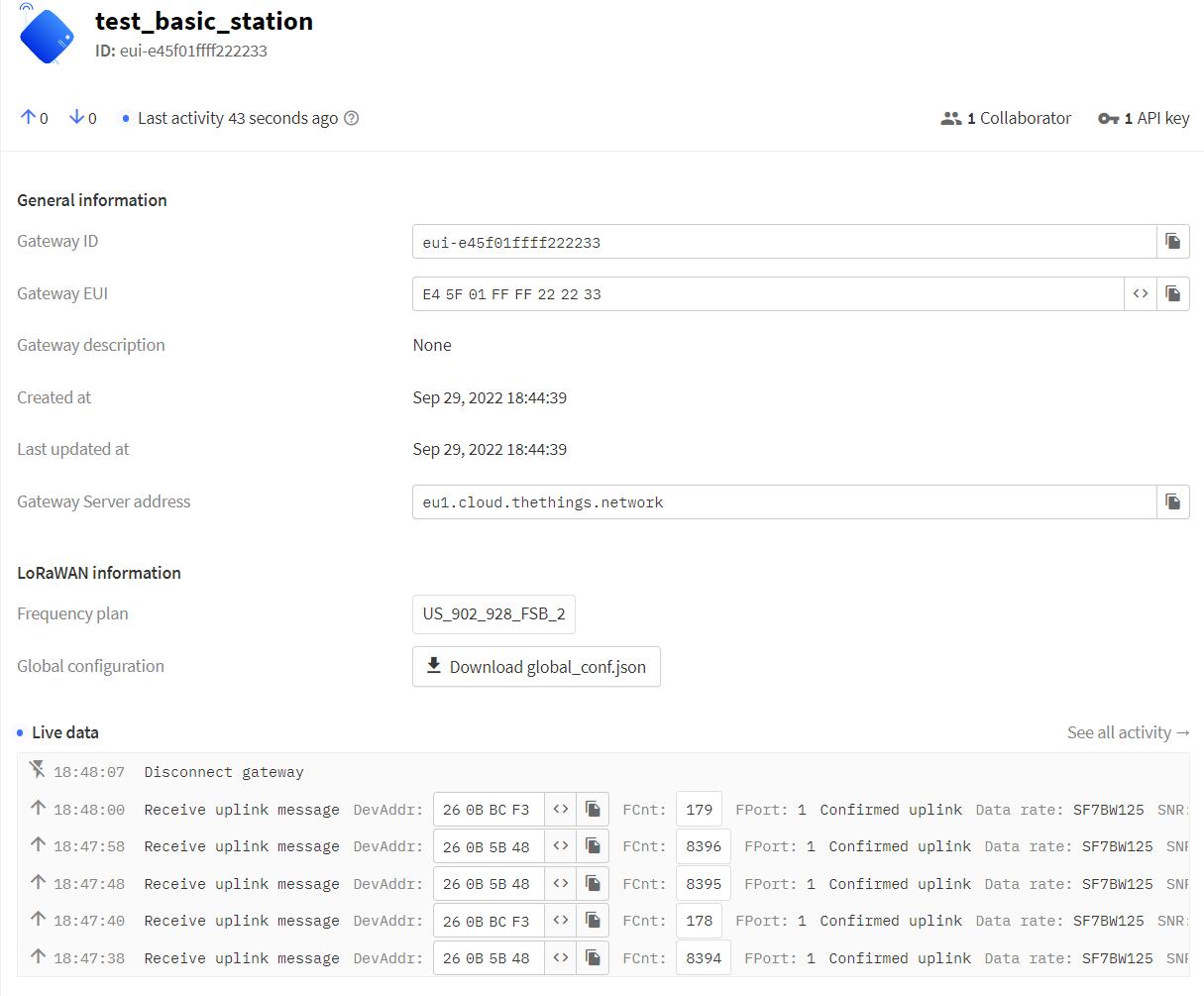1204x996 pixels.
Task: Toggle DevAddr format for 18:48:00 uplink
Action: coord(561,810)
